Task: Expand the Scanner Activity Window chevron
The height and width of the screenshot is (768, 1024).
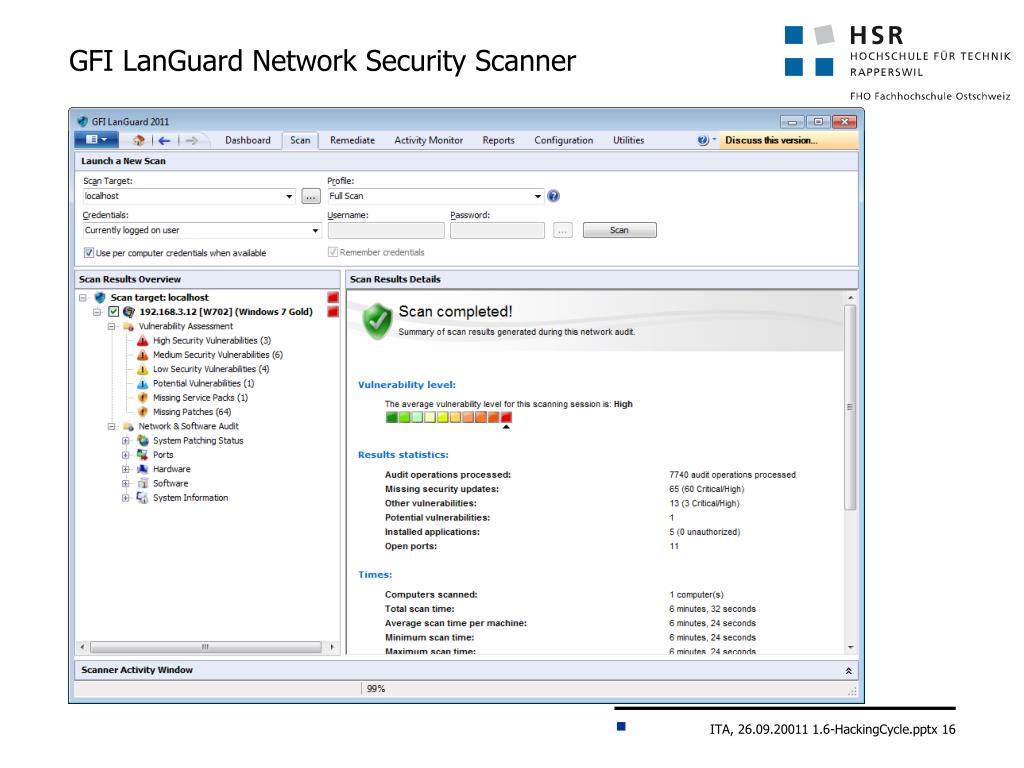Action: pyautogui.click(x=848, y=671)
